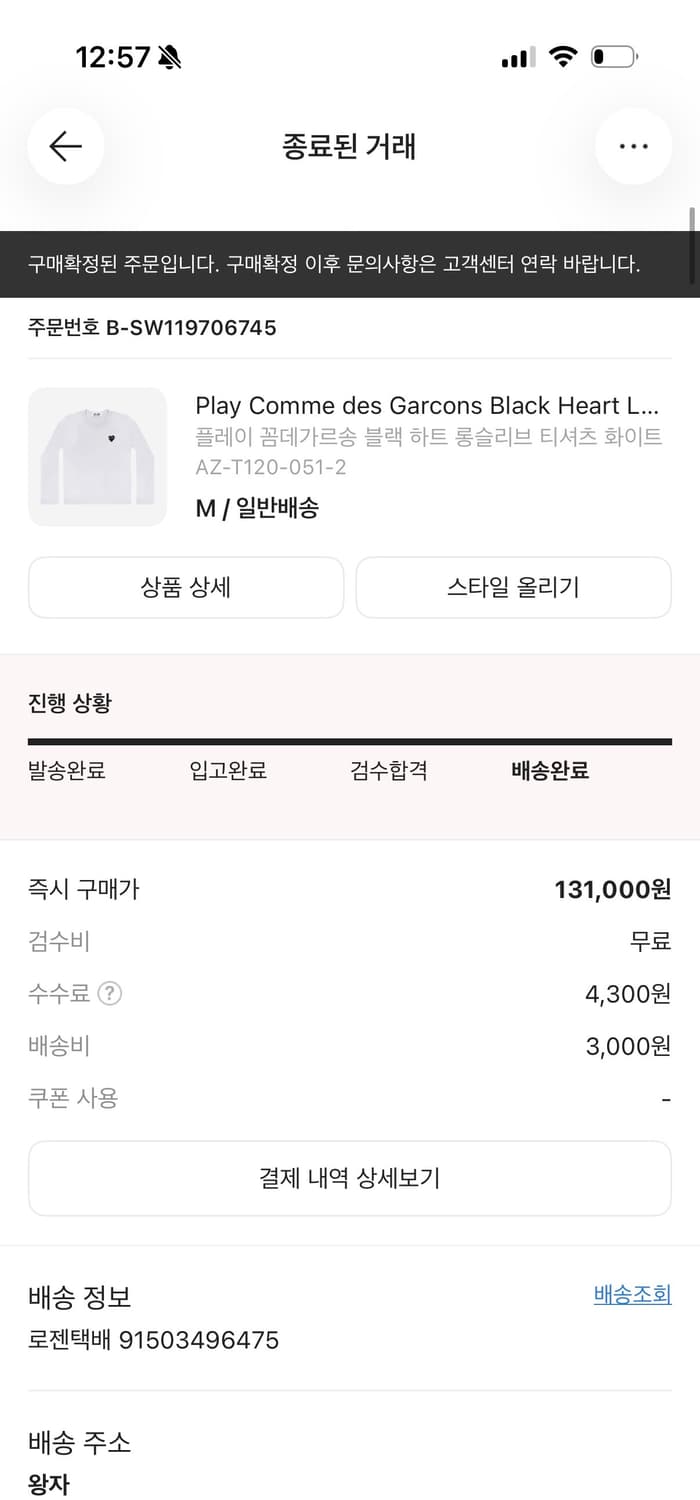Tap the muted notification bell in the status bar
This screenshot has height=1500, width=700.
pos(168,57)
